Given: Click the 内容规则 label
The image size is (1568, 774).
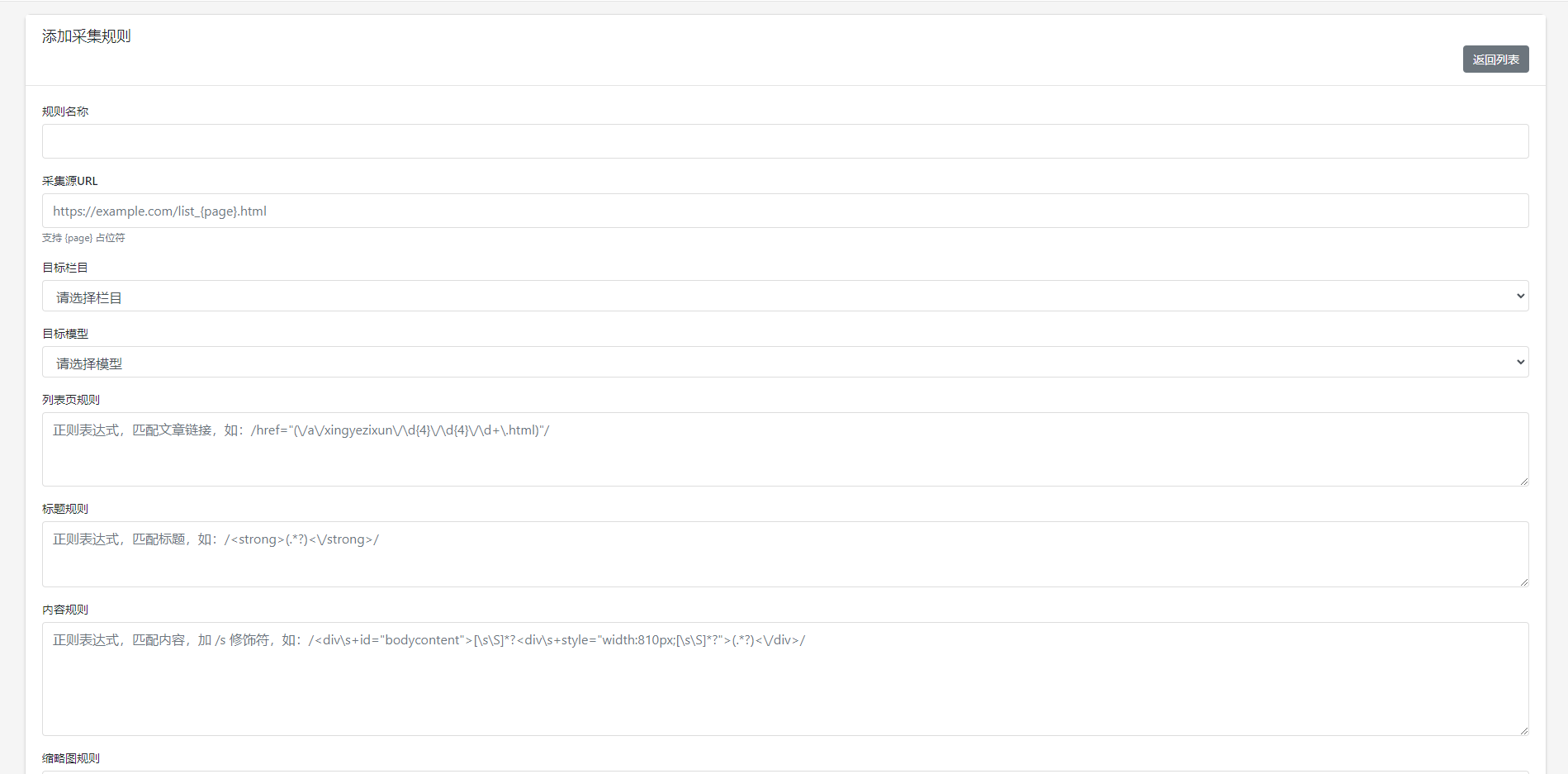Looking at the screenshot, I should click(65, 610).
